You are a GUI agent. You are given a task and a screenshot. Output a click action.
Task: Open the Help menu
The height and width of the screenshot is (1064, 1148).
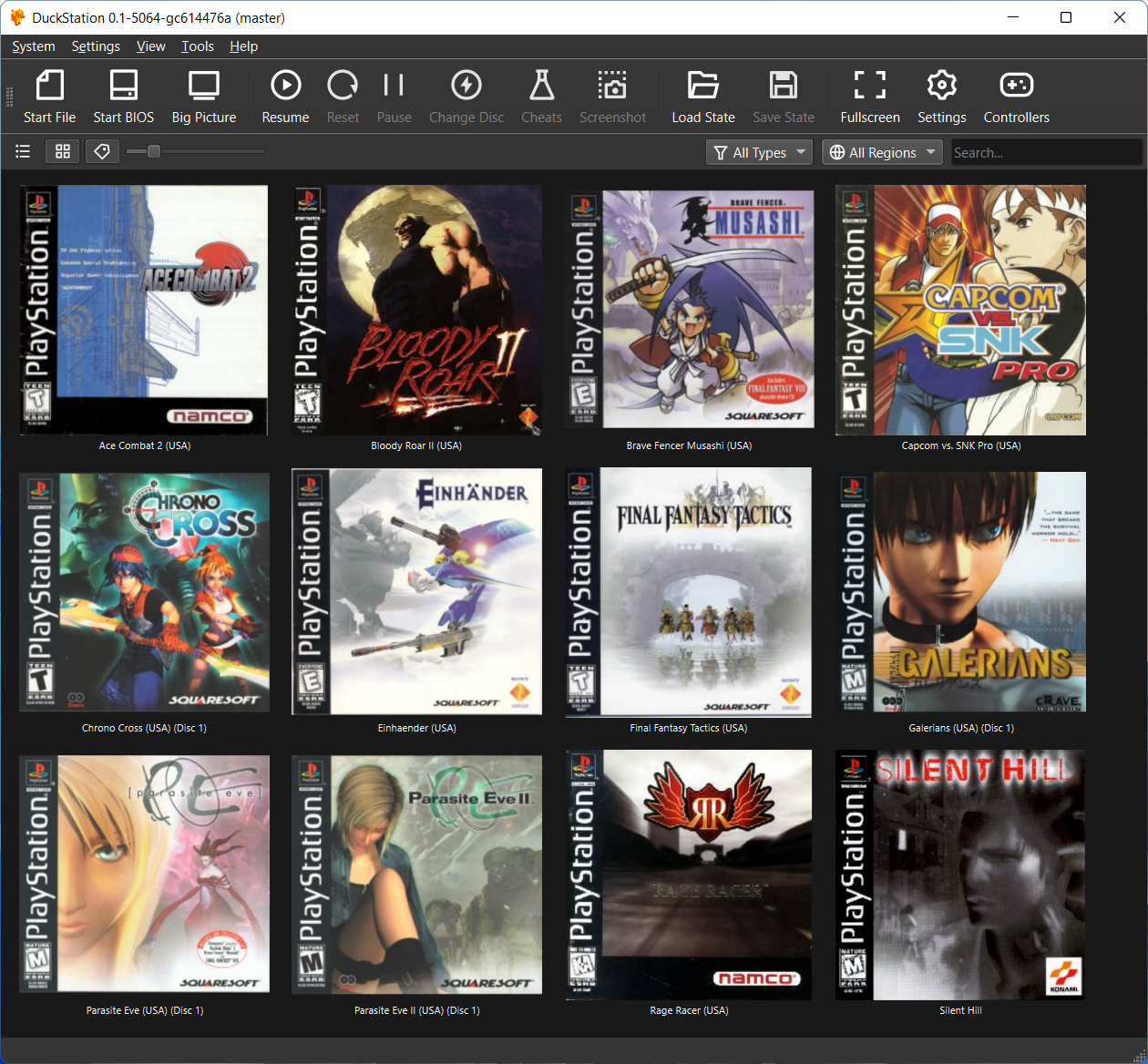point(243,46)
